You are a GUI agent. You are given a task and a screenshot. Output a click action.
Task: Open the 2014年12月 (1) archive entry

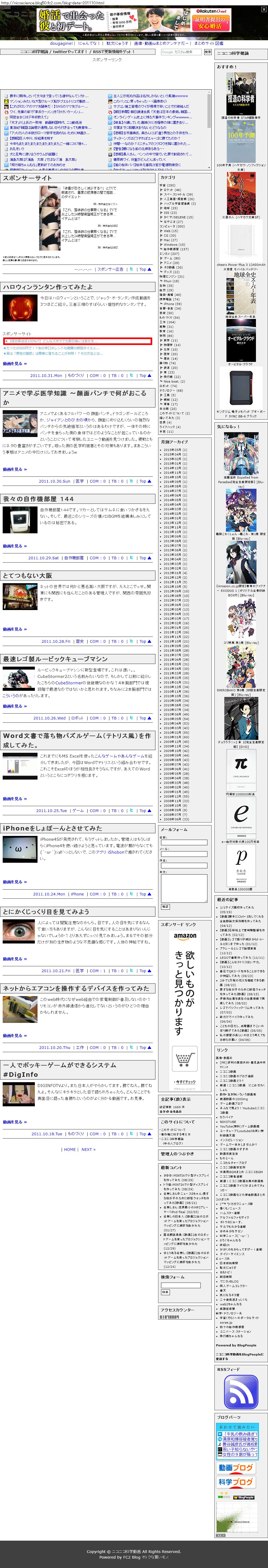click(175, 468)
